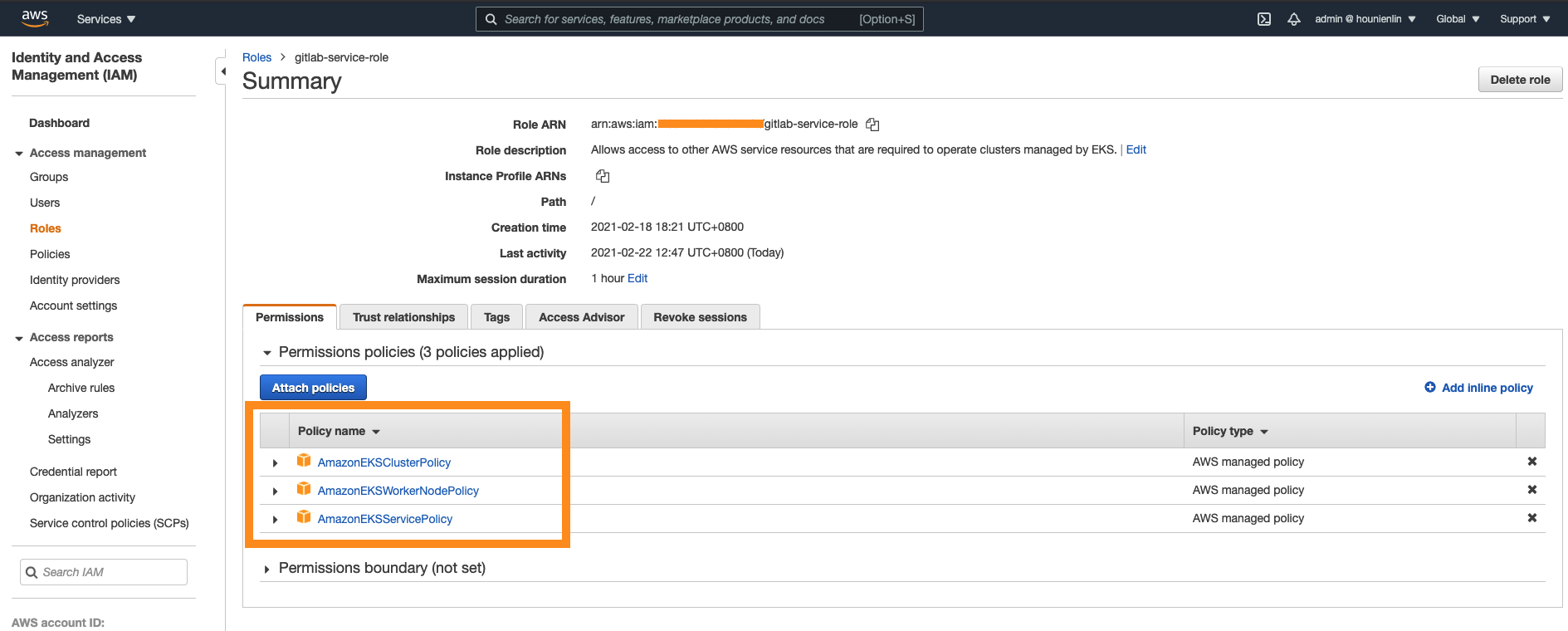
Task: Collapse the Access reports section
Action: click(19, 338)
